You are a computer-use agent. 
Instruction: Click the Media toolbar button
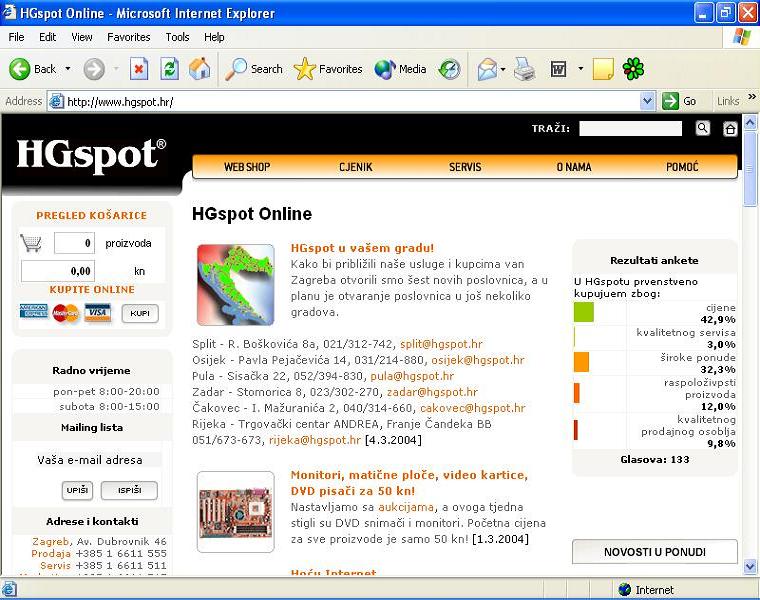click(x=401, y=69)
